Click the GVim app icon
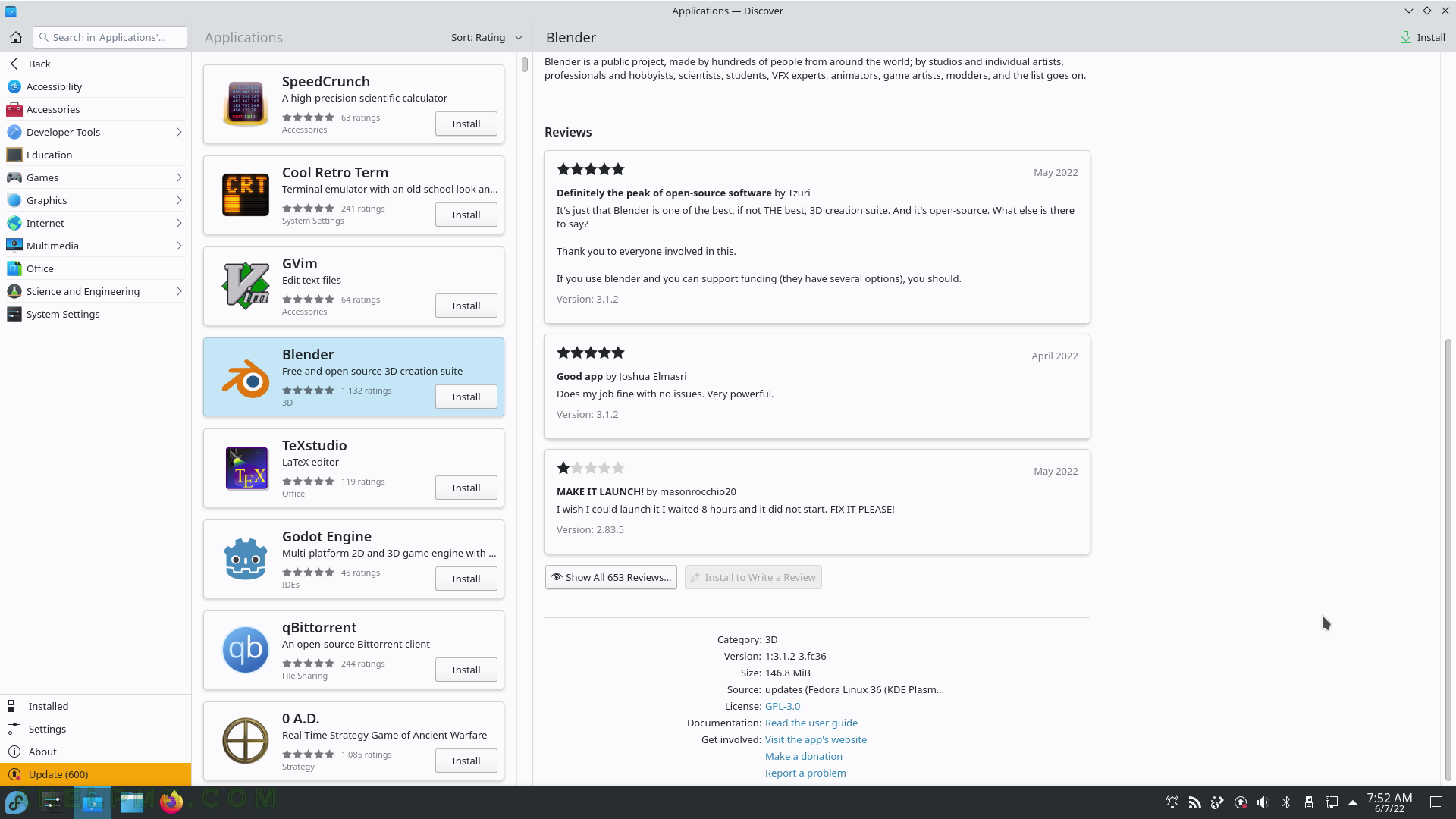Screen dimensions: 1456x819 tap(246, 286)
